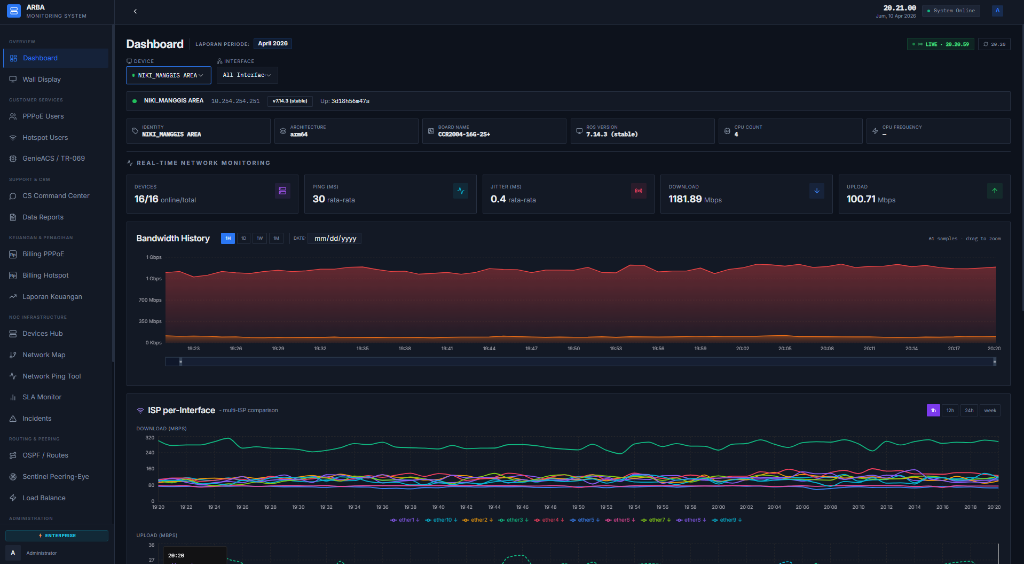Select the 1H range in Bandwidth History
1024x564 pixels.
coord(228,239)
